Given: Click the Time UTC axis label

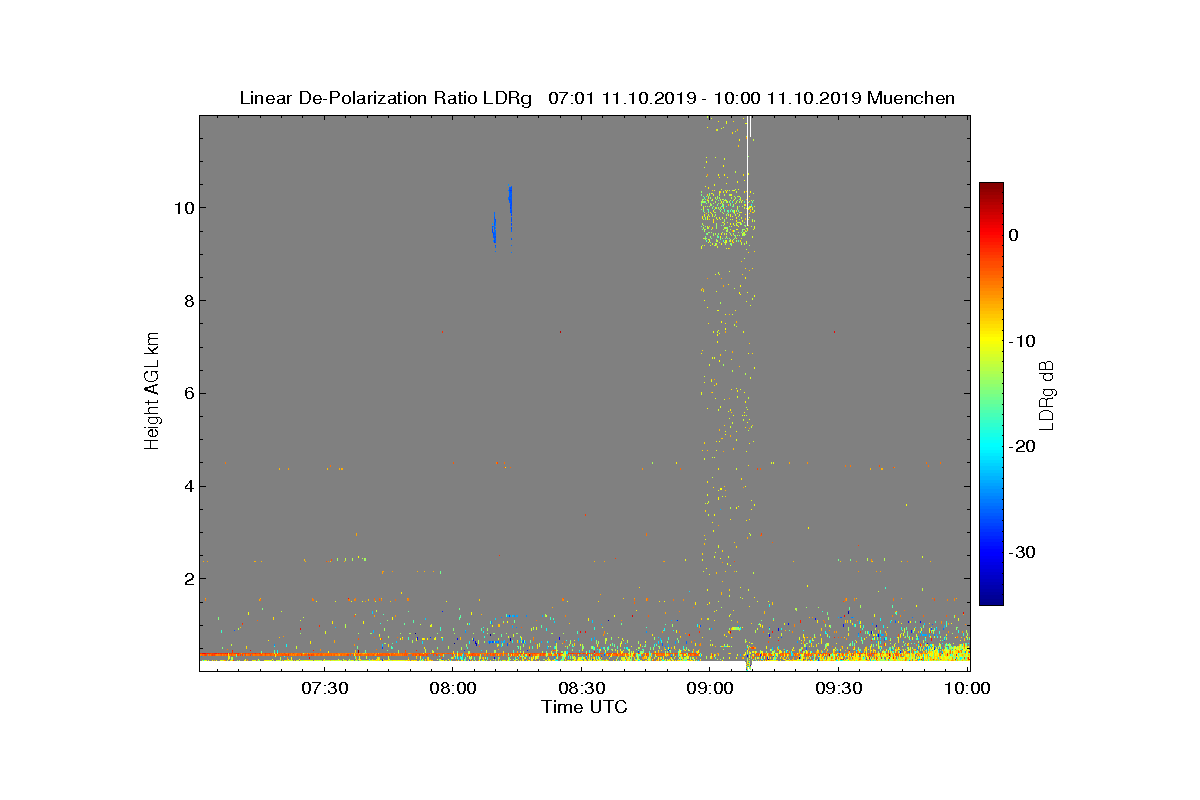Looking at the screenshot, I should 585,707.
